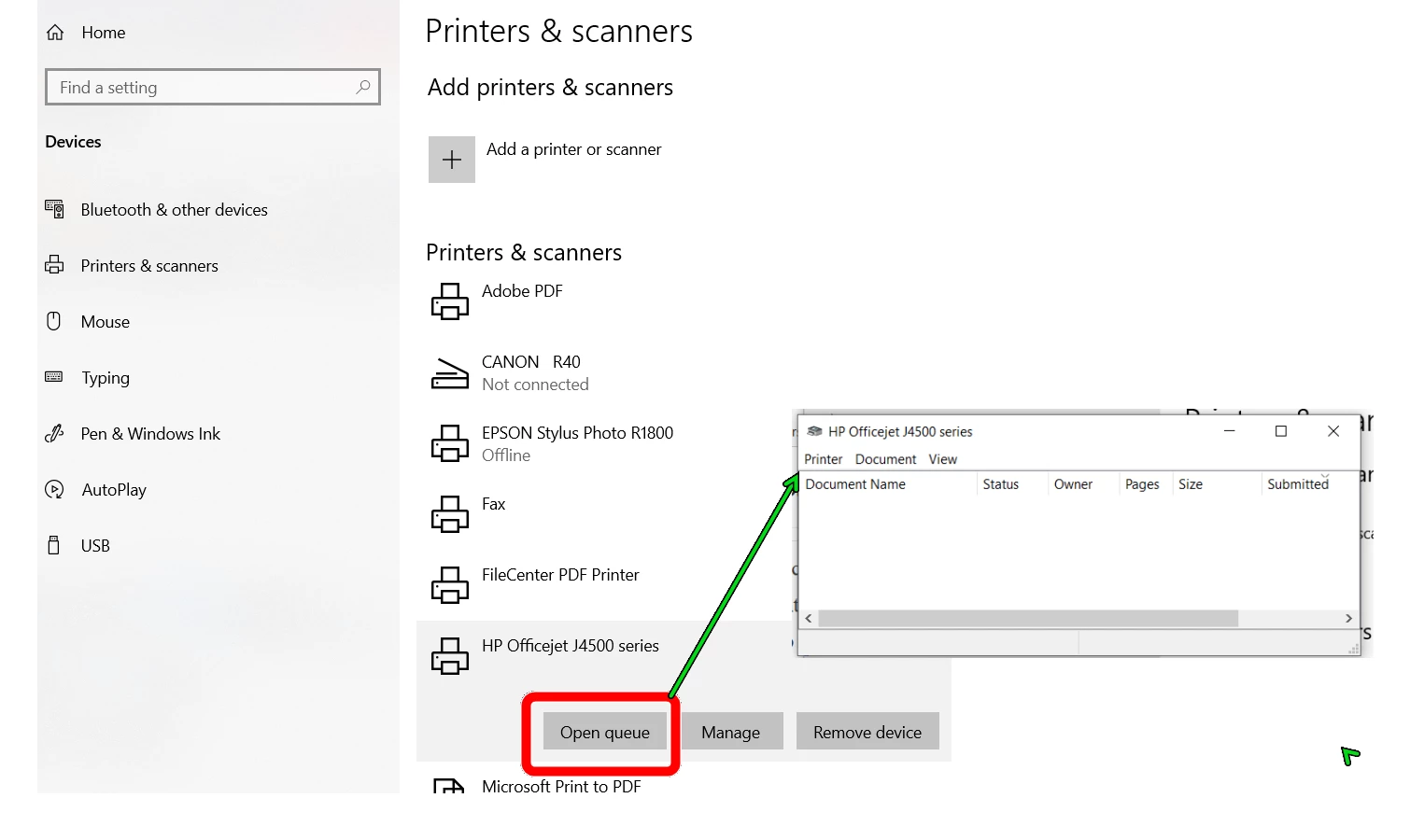Select the HP Officejet J4500 series printer icon
The width and height of the screenshot is (1410, 840).
[449, 656]
